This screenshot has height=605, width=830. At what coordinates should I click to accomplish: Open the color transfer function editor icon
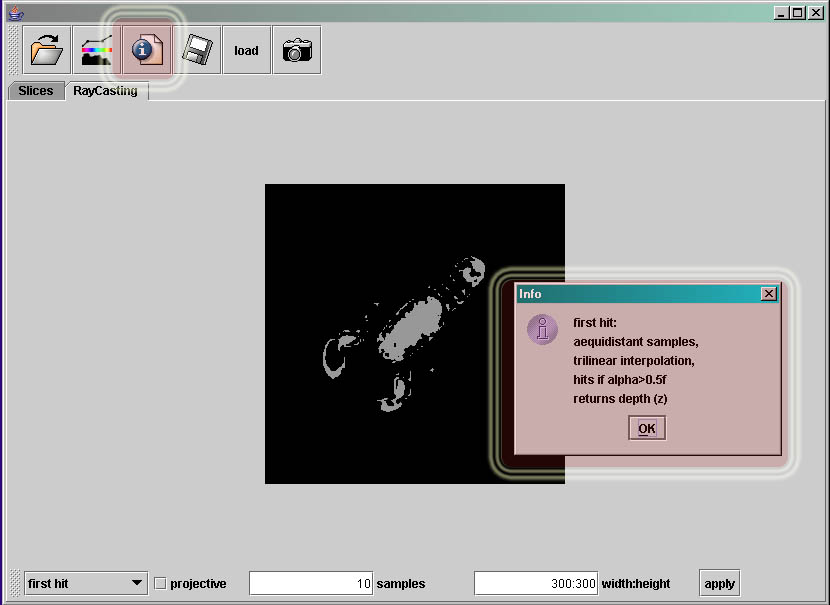coord(97,50)
